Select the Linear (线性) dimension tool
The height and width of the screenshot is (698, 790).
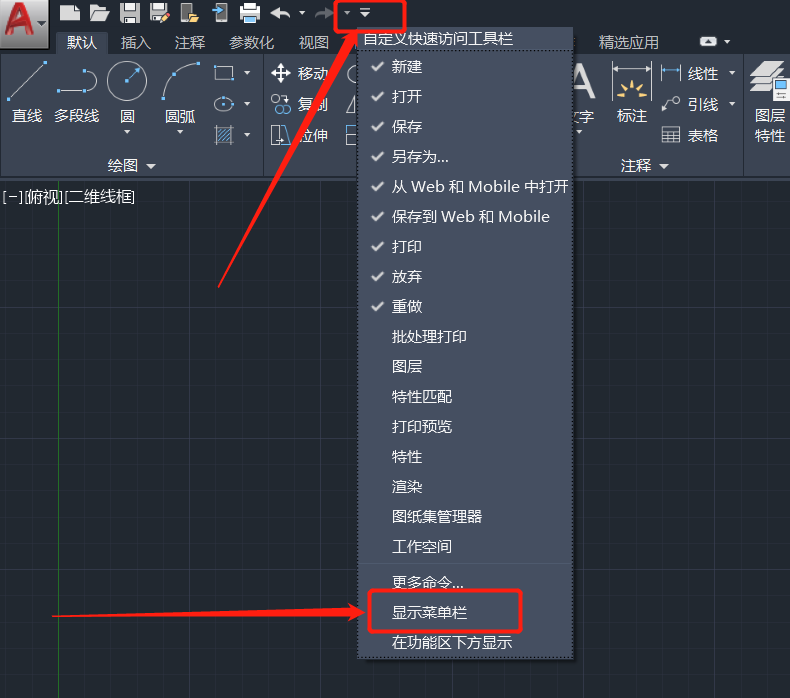pyautogui.click(x=689, y=74)
